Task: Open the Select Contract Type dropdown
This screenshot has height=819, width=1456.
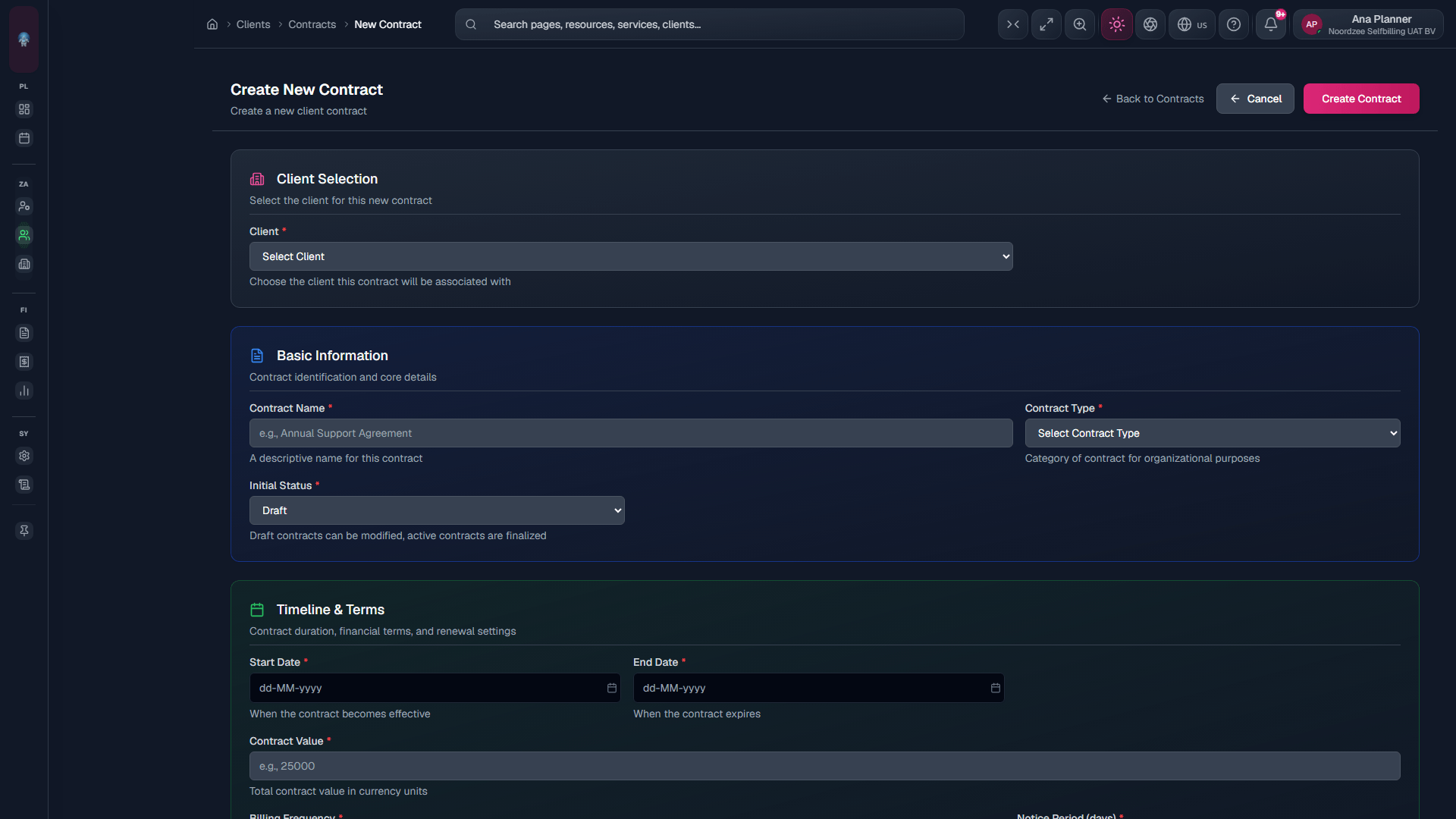Action: (1213, 433)
